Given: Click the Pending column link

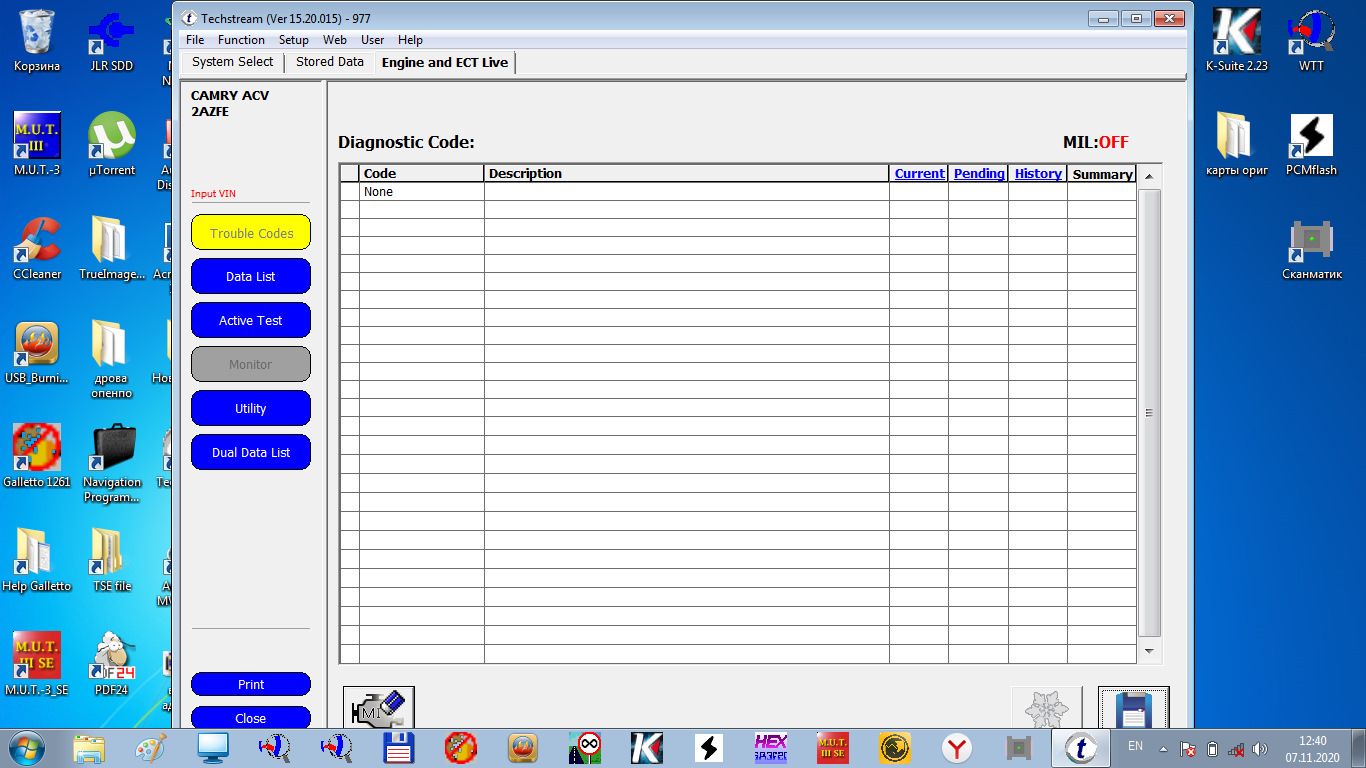Looking at the screenshot, I should pyautogui.click(x=979, y=174).
